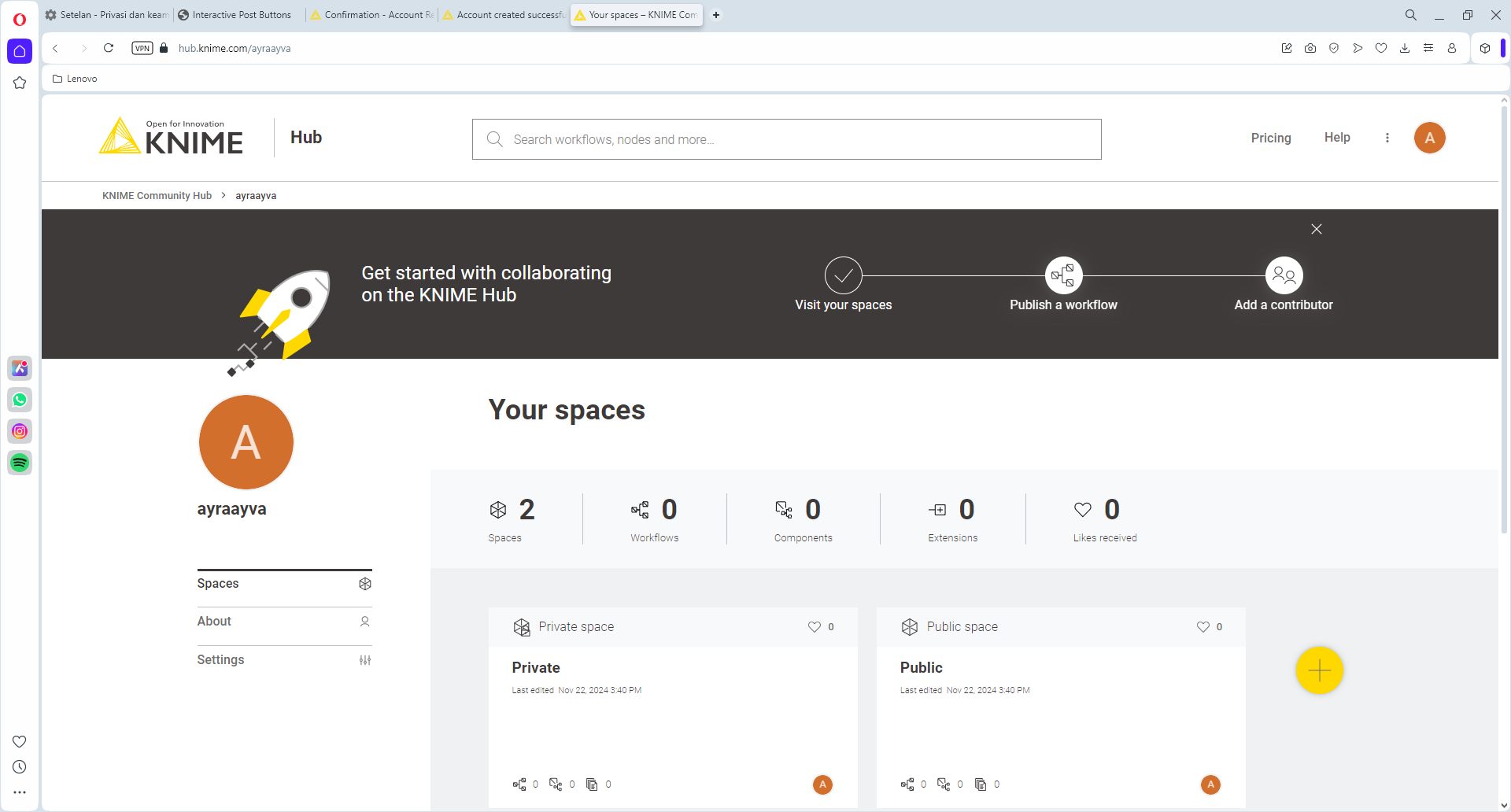1511x812 pixels.
Task: Open the Help menu
Action: click(x=1337, y=138)
